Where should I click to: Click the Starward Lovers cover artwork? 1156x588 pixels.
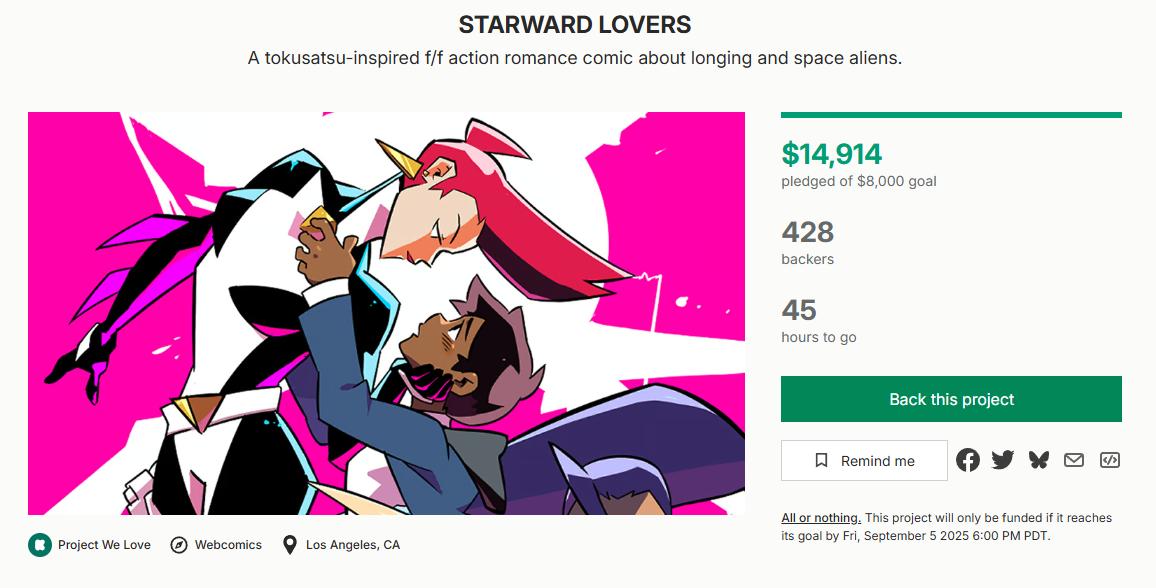386,313
